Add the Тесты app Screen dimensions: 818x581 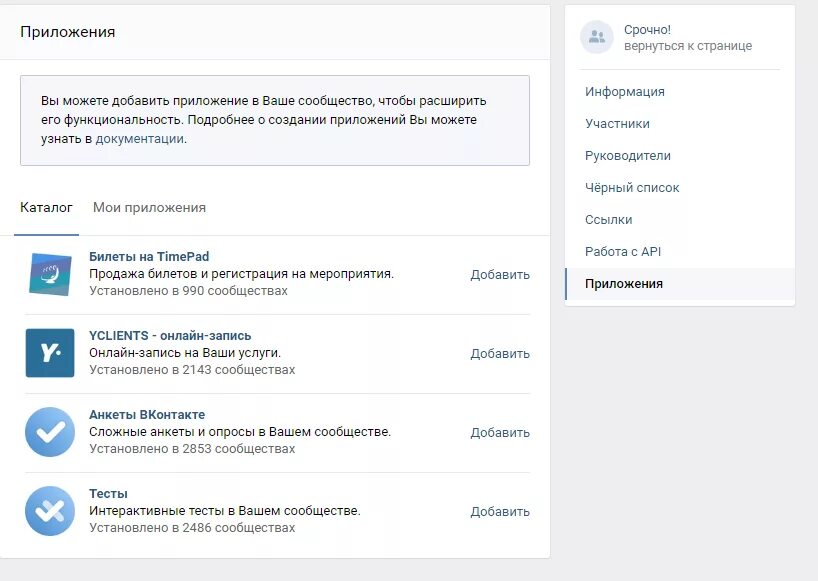point(500,512)
